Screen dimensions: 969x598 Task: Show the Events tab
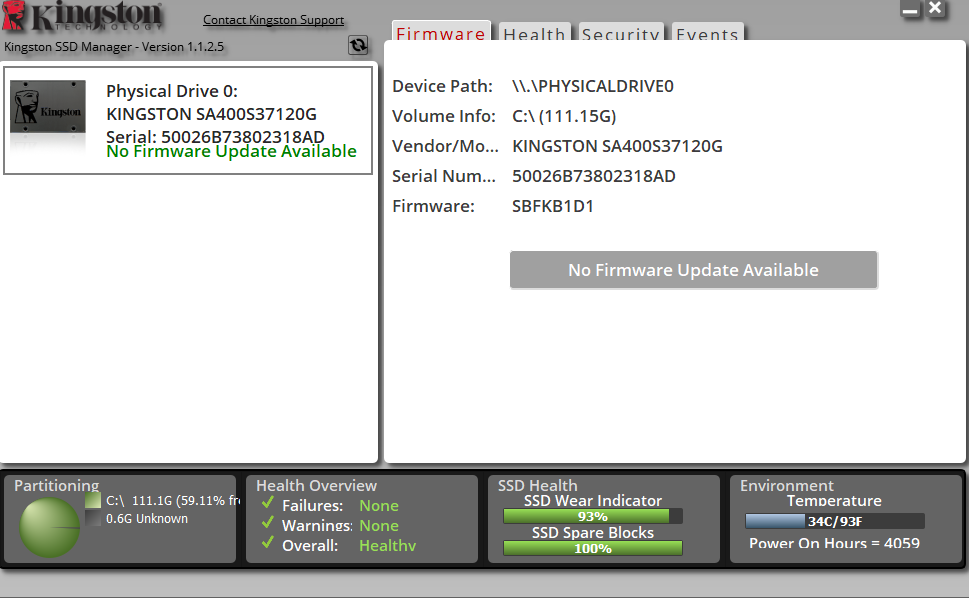[708, 33]
